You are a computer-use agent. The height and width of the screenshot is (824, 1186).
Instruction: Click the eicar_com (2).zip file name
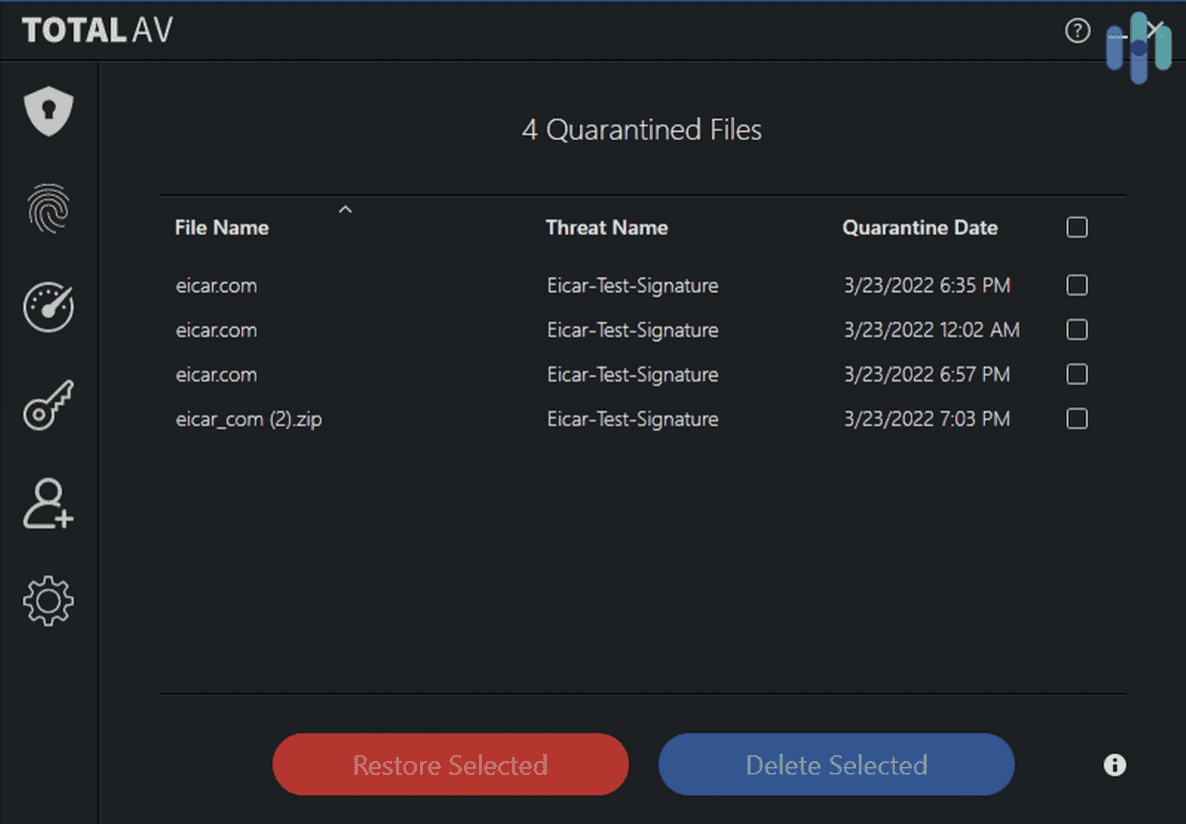248,419
